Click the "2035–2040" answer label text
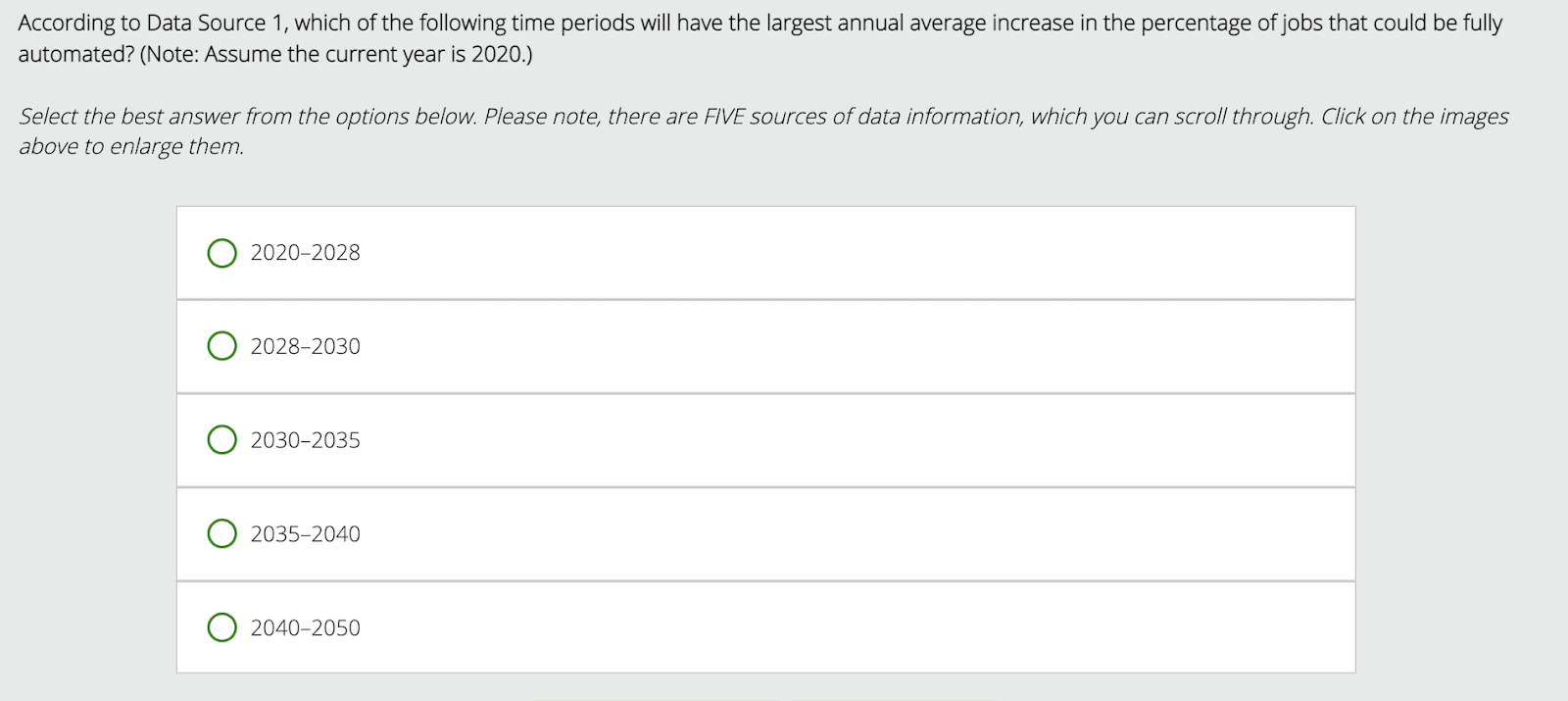1568x701 pixels. [305, 533]
